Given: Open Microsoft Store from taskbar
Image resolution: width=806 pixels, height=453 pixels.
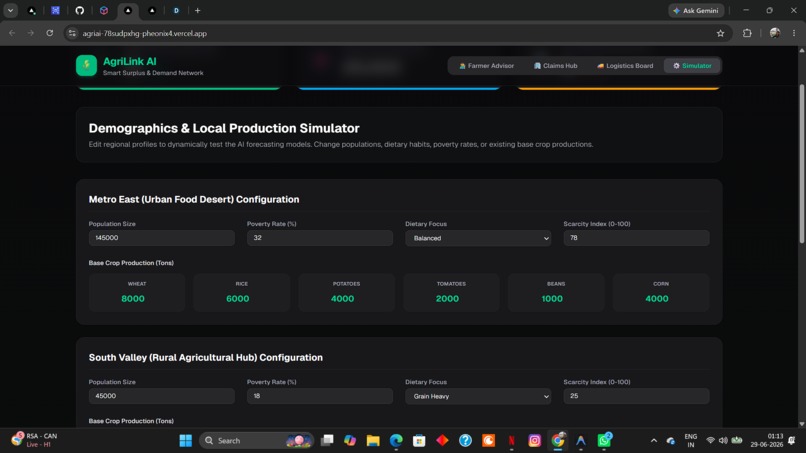Looking at the screenshot, I should pyautogui.click(x=419, y=441).
